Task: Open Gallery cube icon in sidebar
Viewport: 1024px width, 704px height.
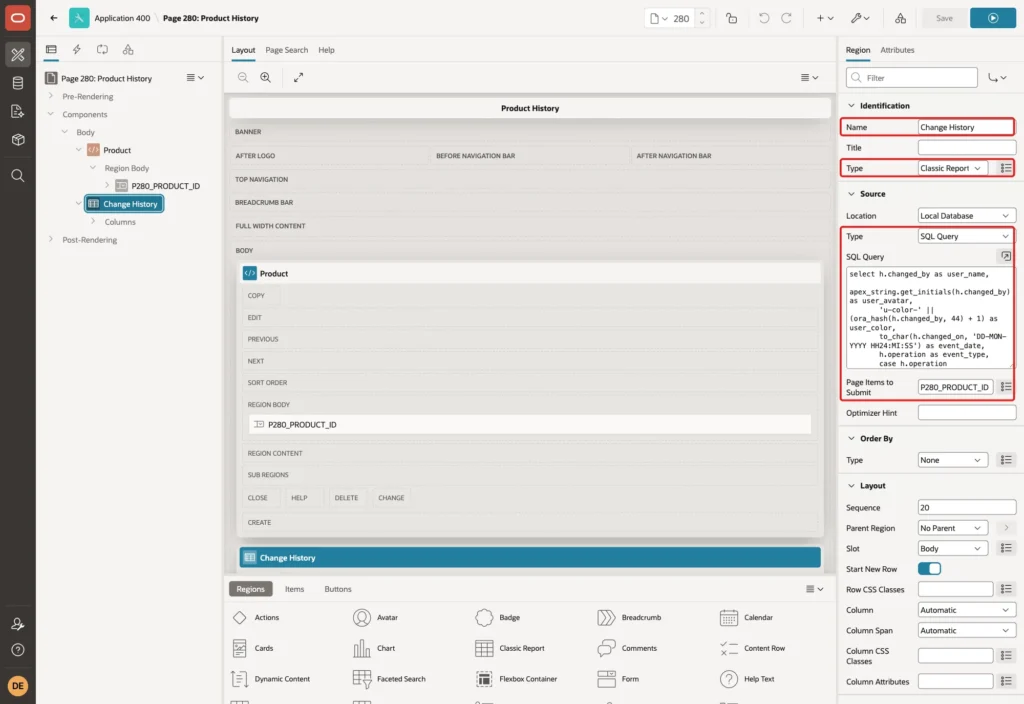Action: pos(18,140)
